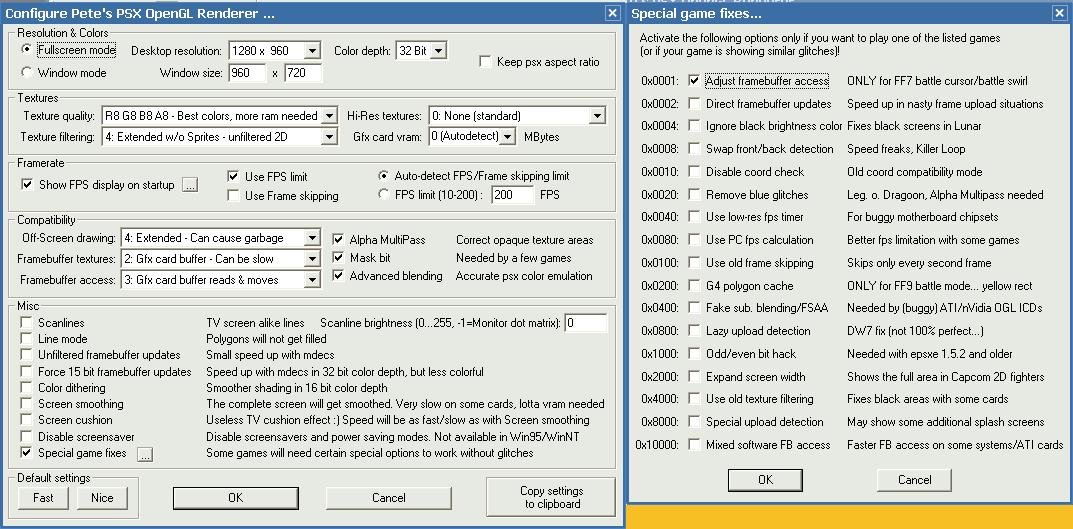
Task: Enable Fake sub. blending/FSAA
Action: point(694,308)
